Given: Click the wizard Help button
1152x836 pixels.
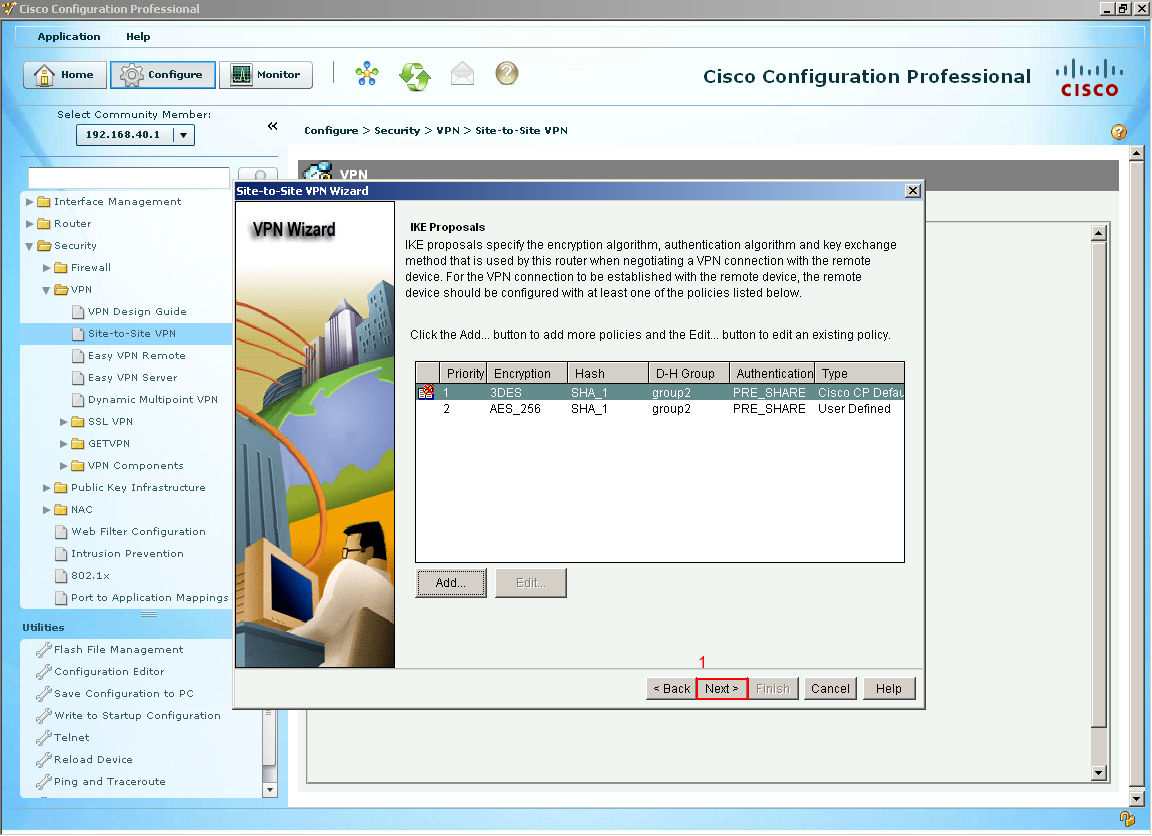Looking at the screenshot, I should 888,689.
